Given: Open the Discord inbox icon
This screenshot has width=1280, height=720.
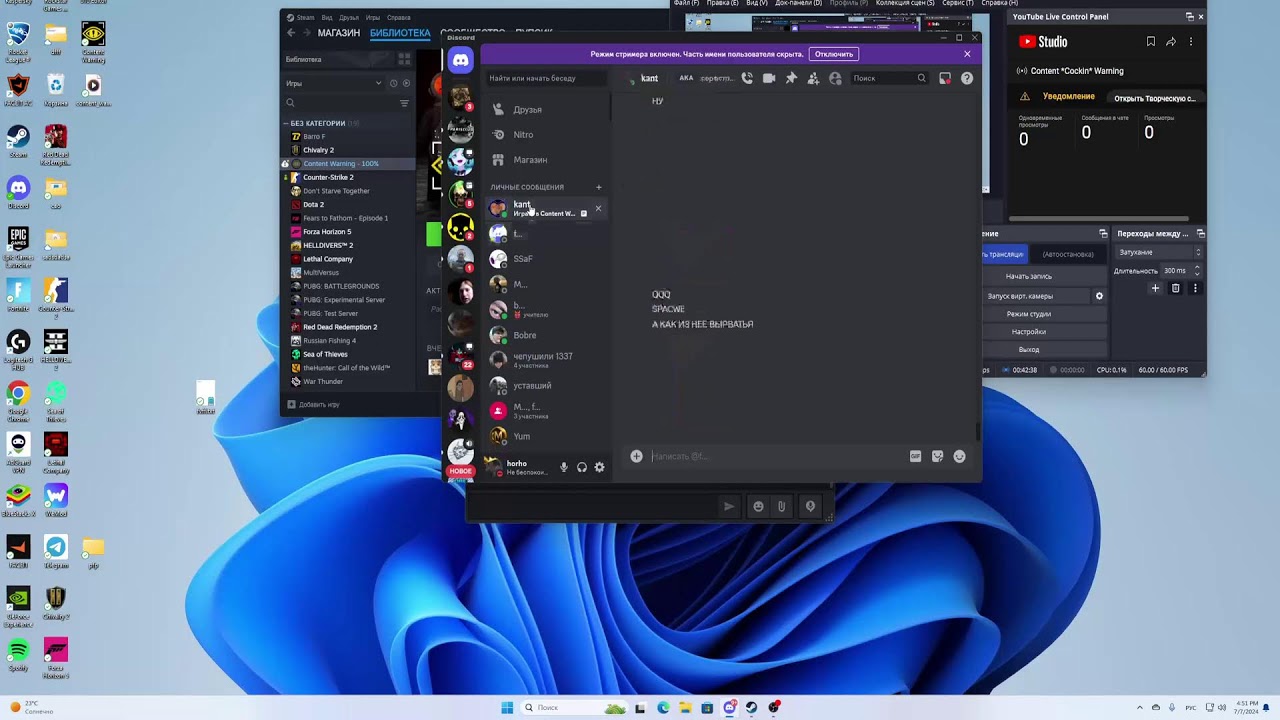Looking at the screenshot, I should click(x=945, y=78).
